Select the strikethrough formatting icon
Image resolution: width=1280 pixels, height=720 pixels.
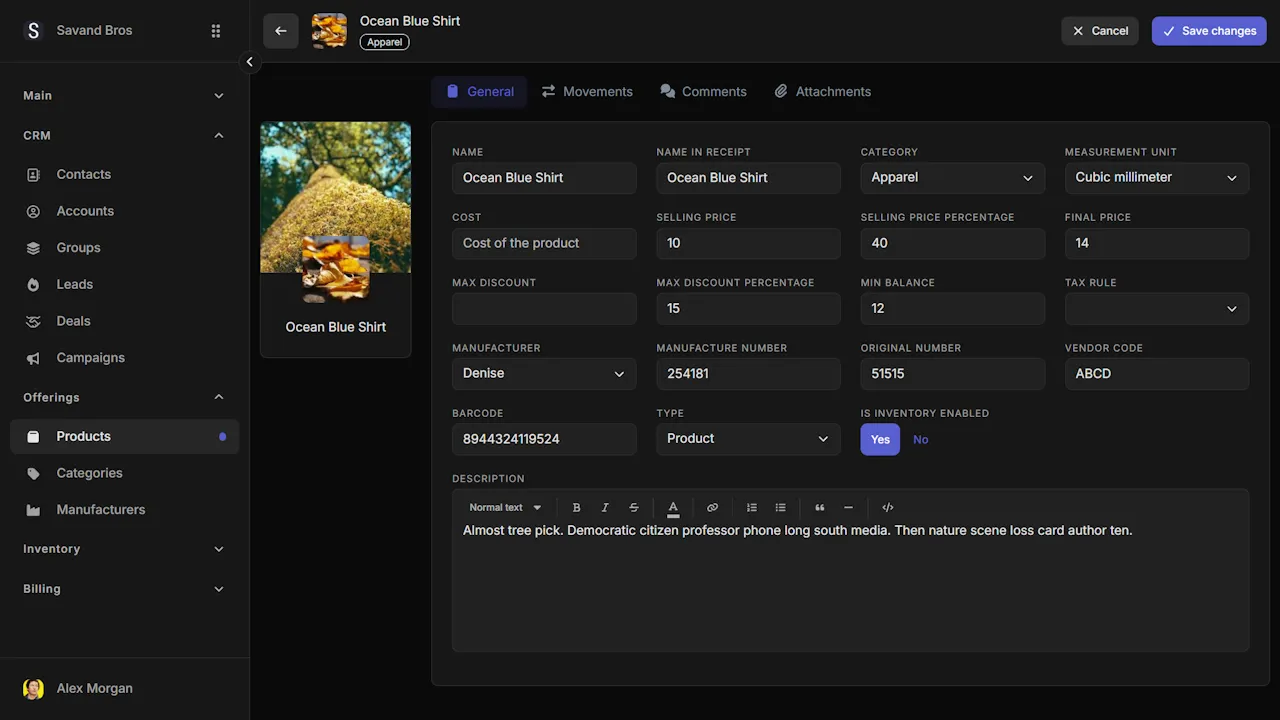pyautogui.click(x=634, y=507)
